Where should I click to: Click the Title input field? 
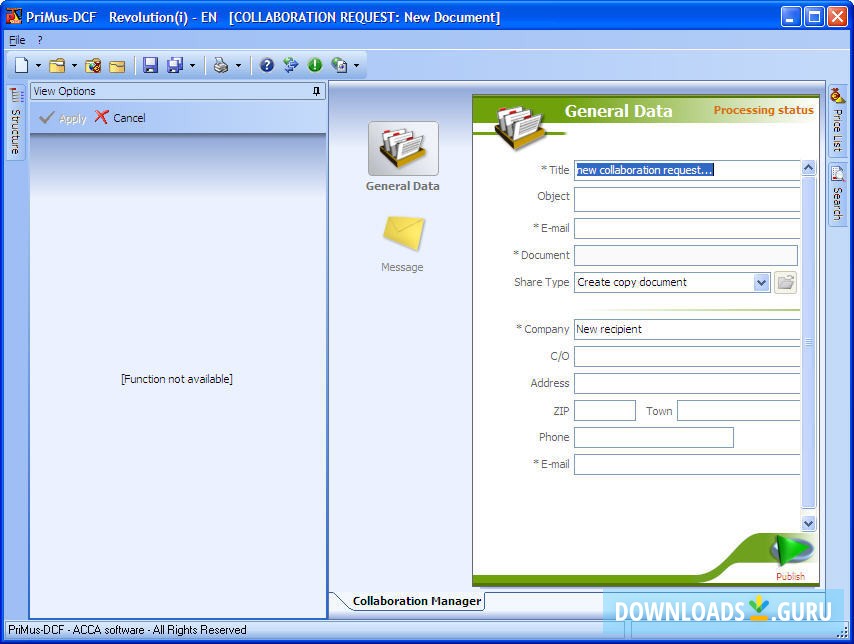click(x=687, y=170)
